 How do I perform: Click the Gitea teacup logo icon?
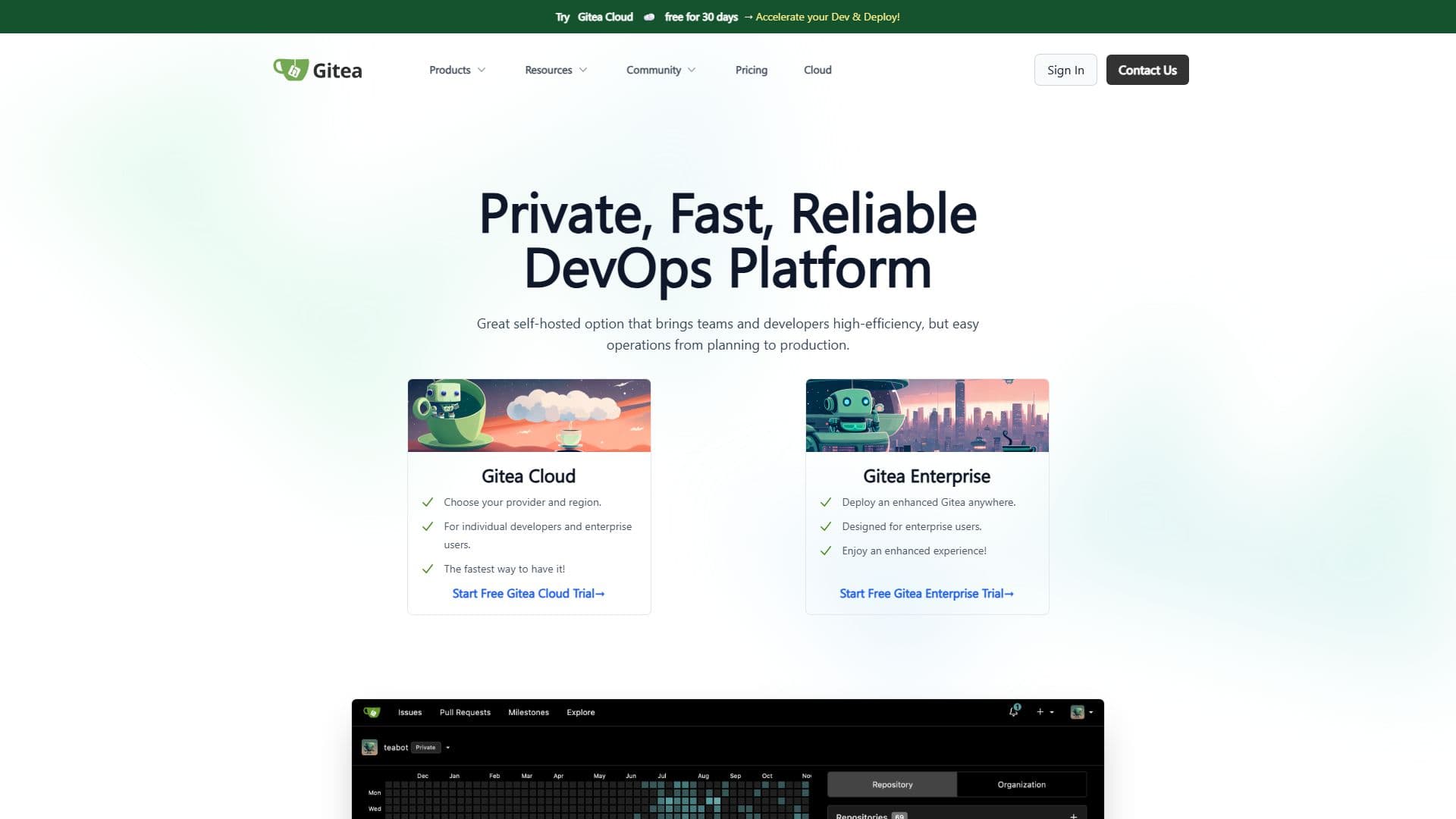pyautogui.click(x=290, y=70)
